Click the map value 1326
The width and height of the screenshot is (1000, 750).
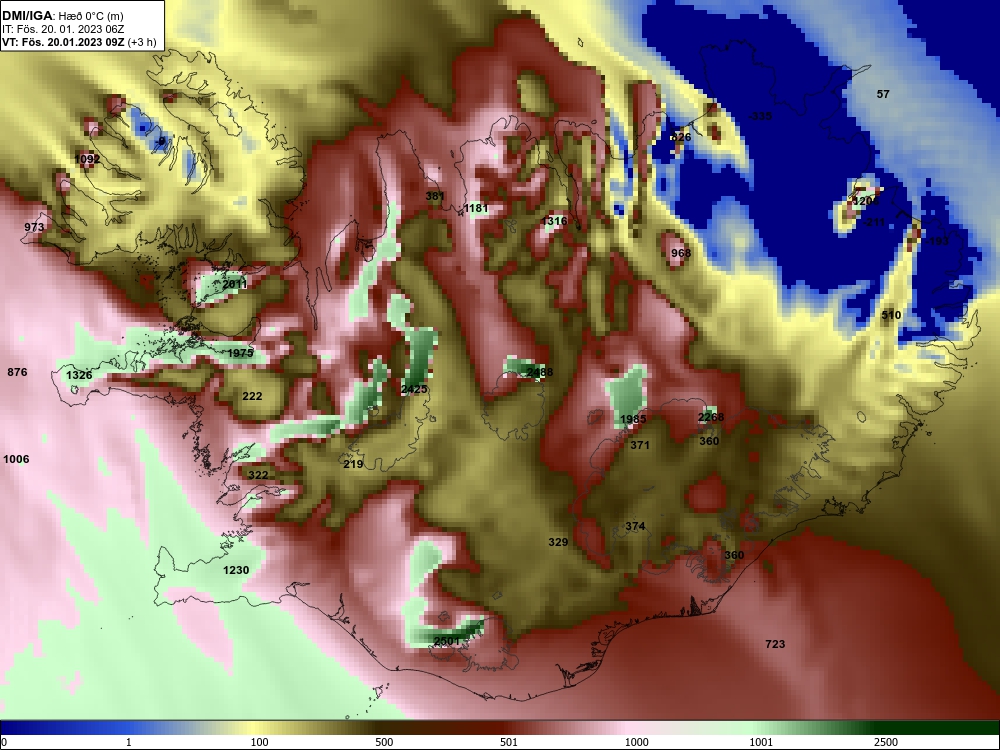tap(79, 375)
